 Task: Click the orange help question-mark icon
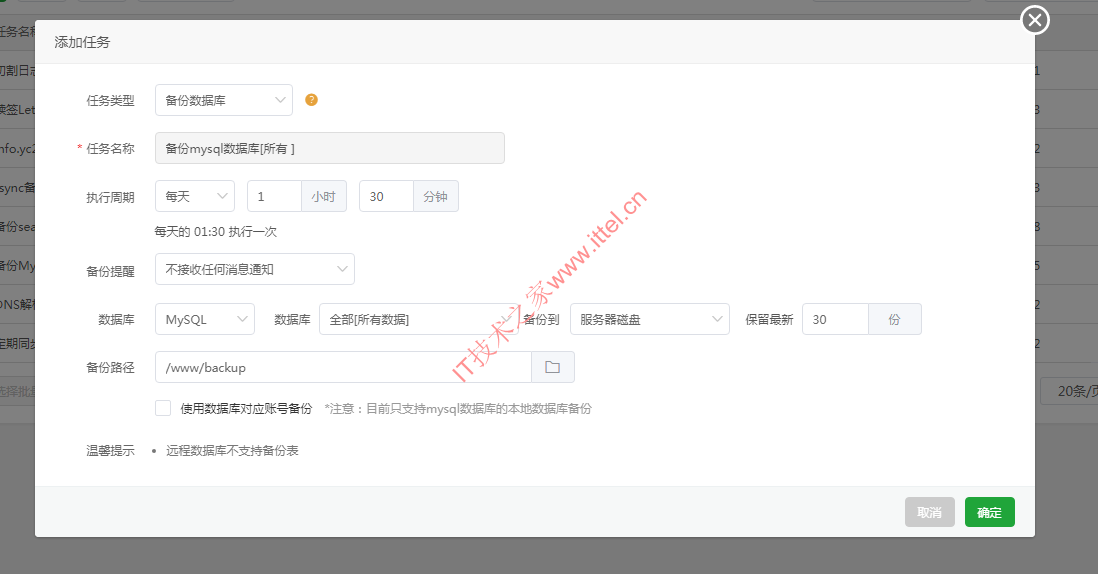click(x=312, y=100)
